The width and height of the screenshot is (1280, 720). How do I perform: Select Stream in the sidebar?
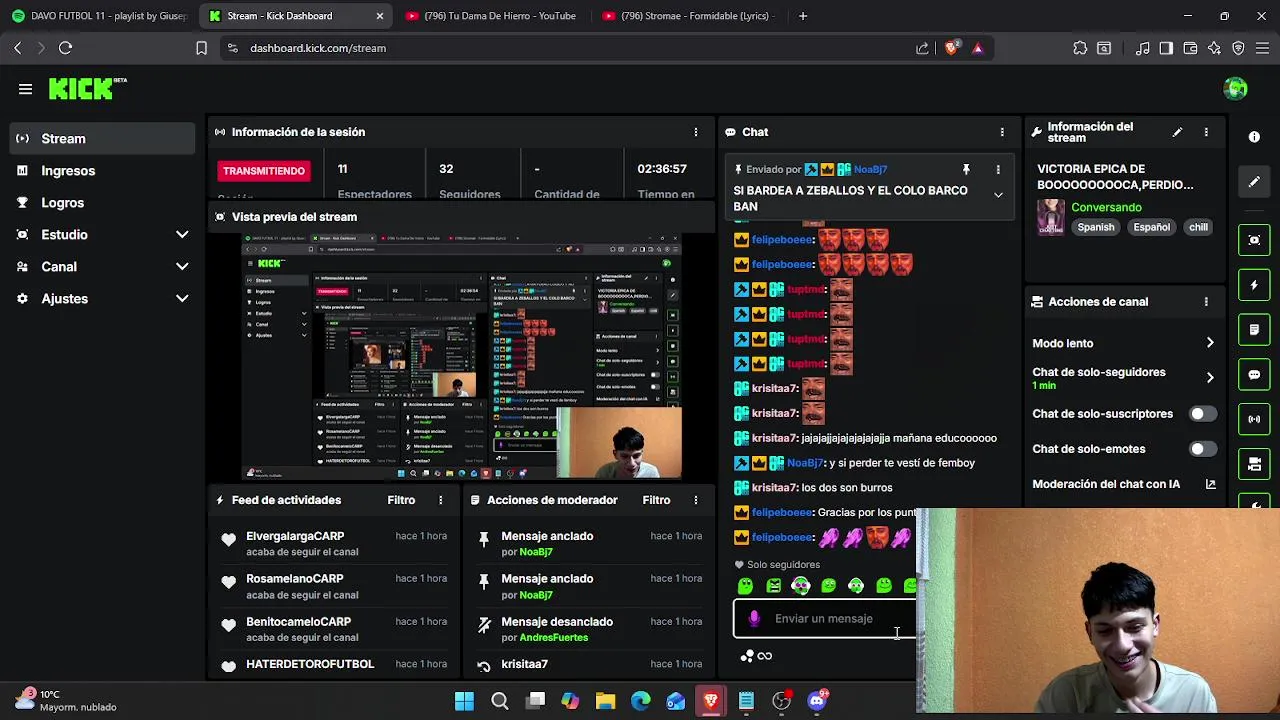(x=102, y=139)
